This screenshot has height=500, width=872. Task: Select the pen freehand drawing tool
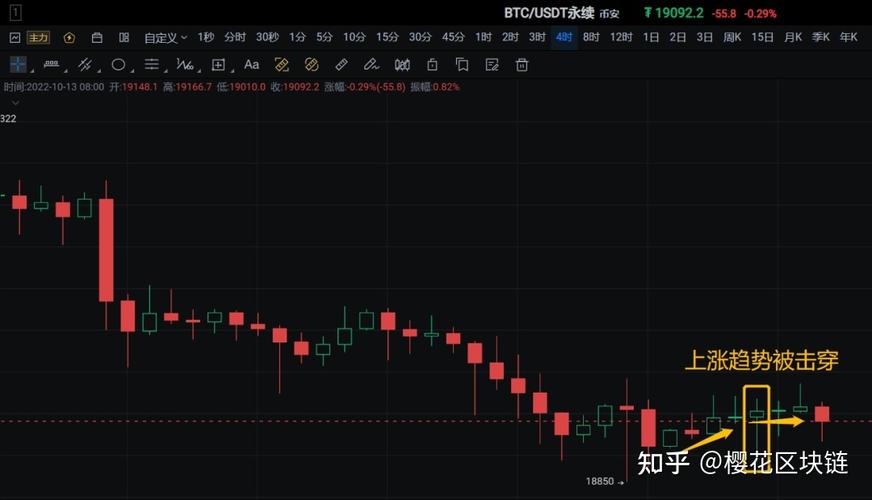click(x=371, y=65)
